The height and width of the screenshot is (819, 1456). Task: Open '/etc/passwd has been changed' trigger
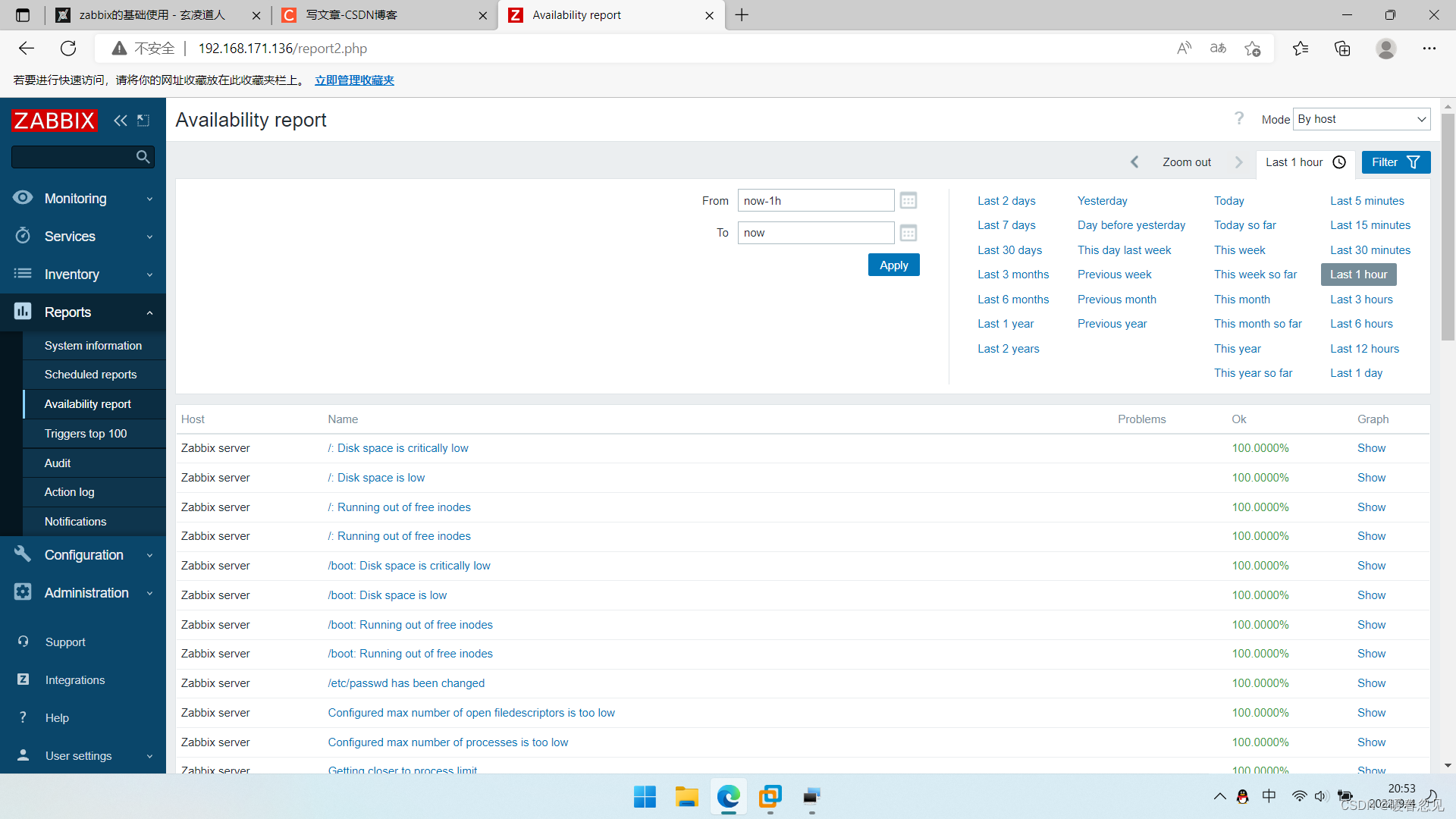(x=406, y=683)
